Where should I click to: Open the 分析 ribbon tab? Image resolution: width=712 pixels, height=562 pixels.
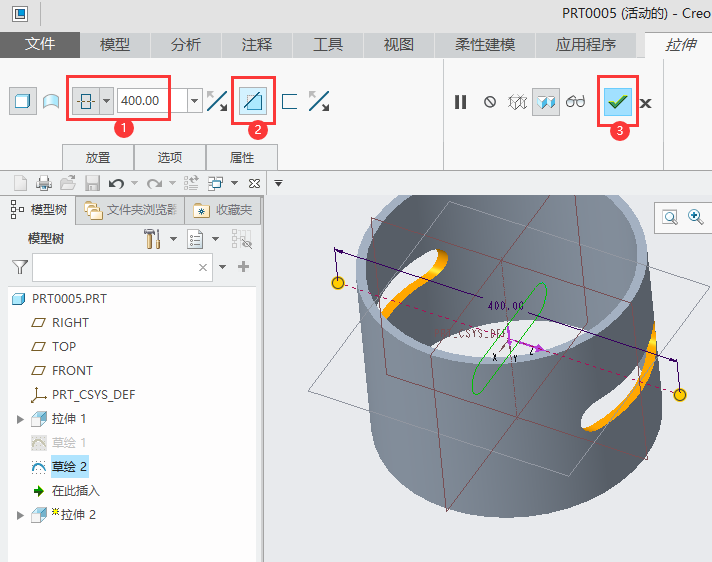pos(186,45)
